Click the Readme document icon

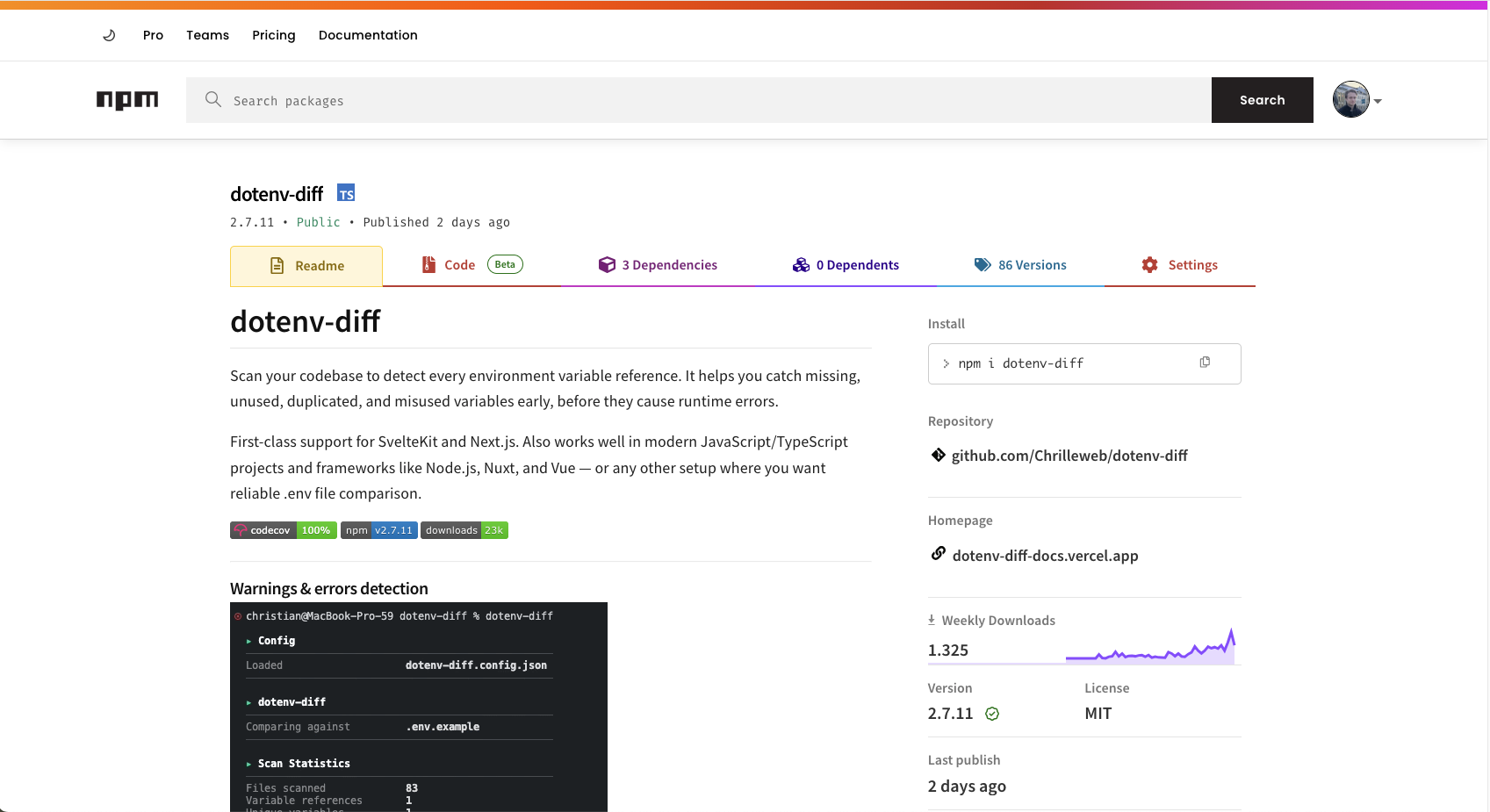(277, 266)
